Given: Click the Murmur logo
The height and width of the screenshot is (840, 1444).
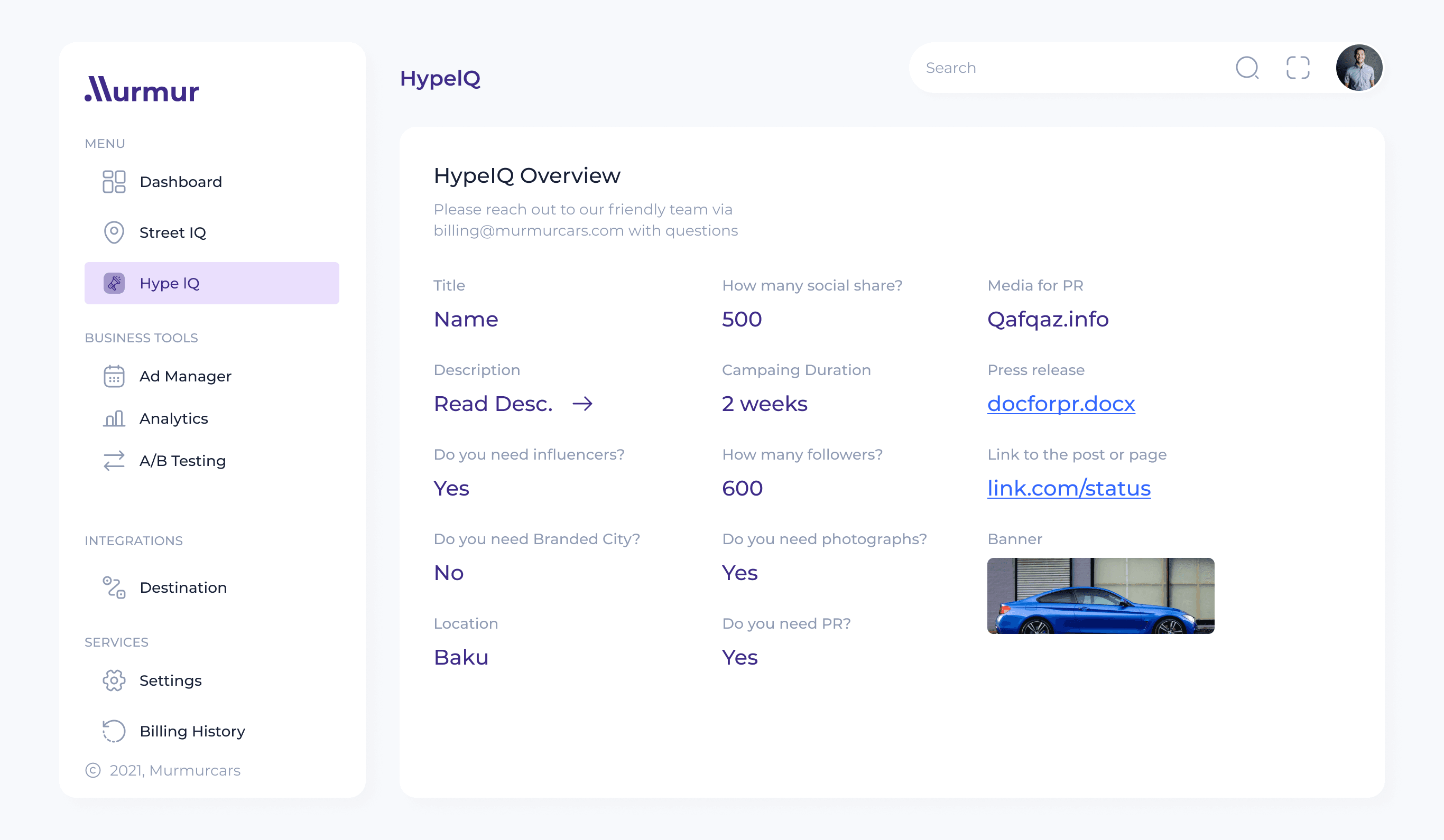Looking at the screenshot, I should pos(142,89).
